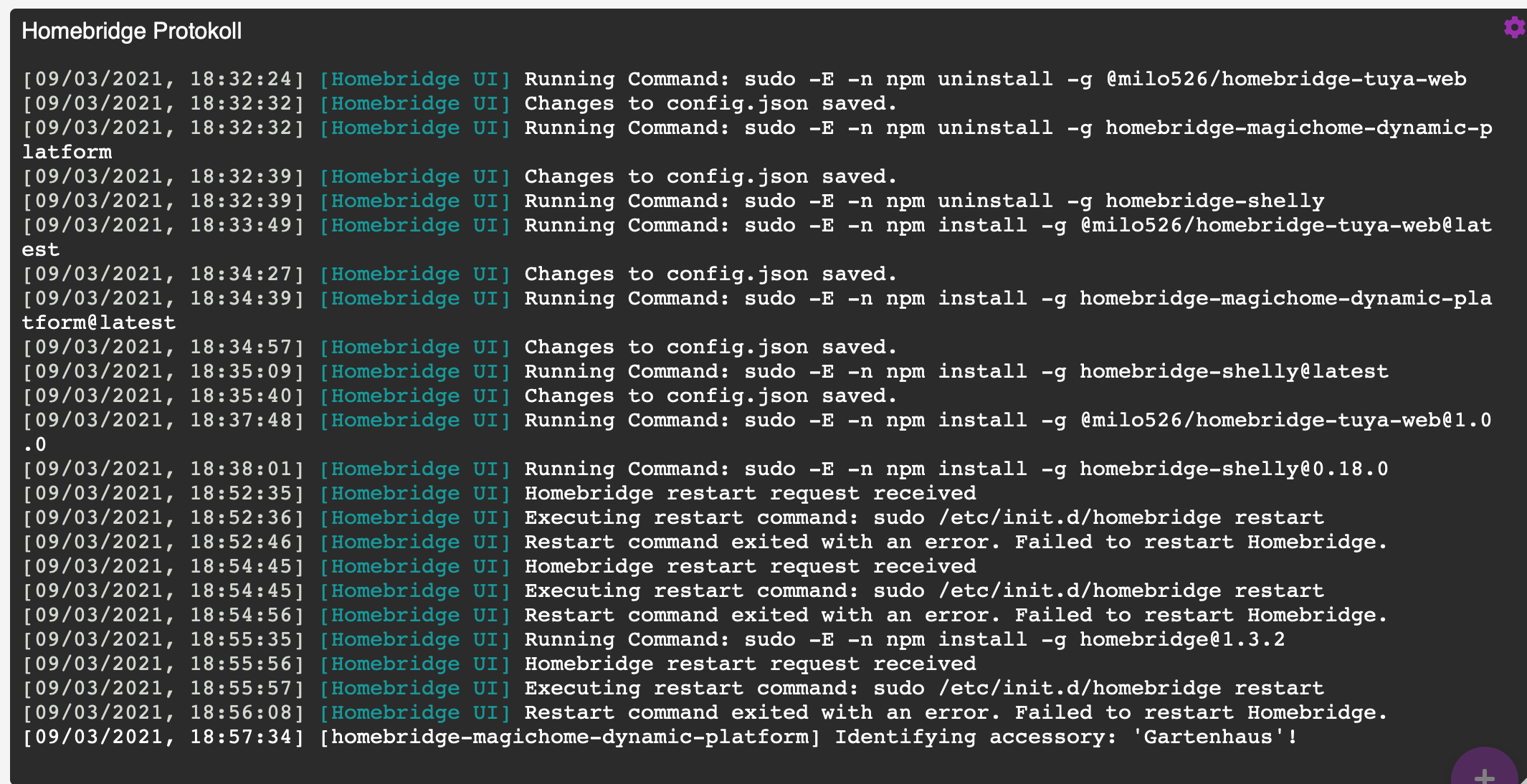The image size is (1527, 784).
Task: Click the executing restart command line at 18:54:45
Action: coord(923,591)
